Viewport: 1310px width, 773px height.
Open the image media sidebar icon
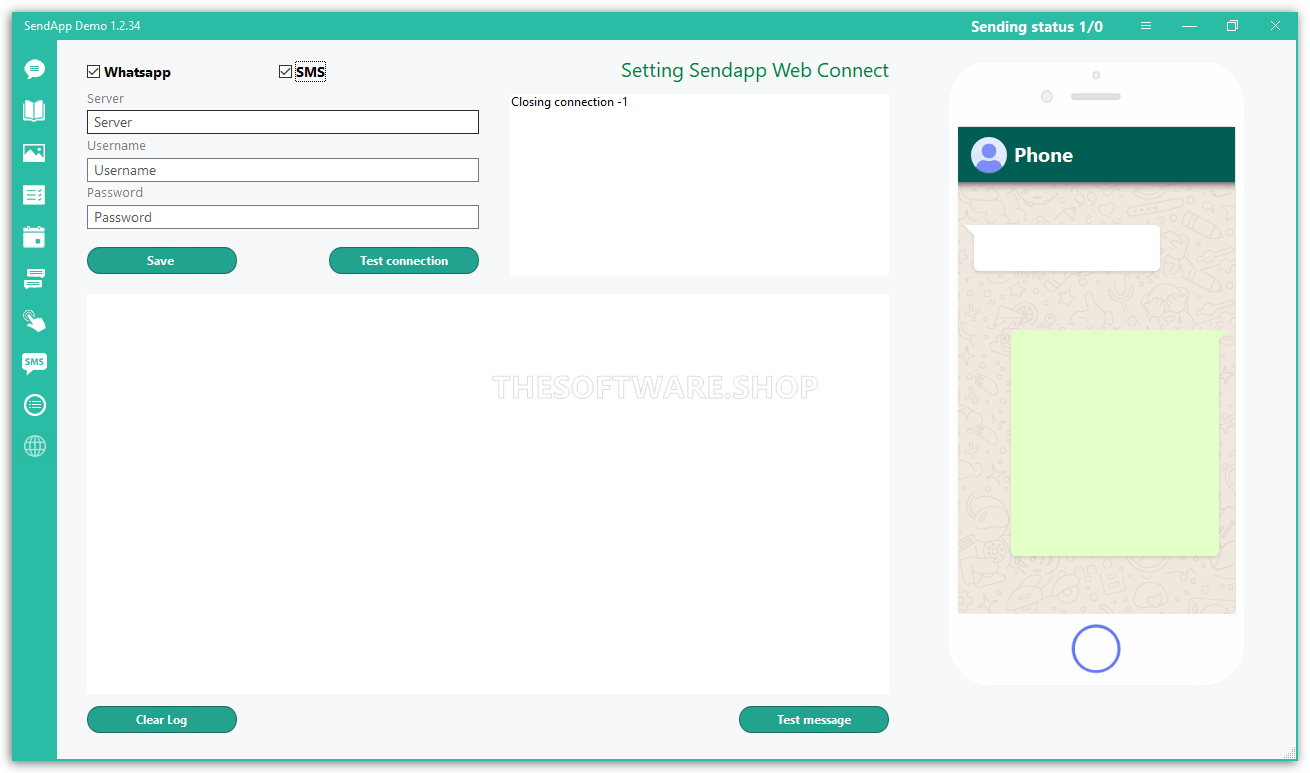[x=34, y=153]
